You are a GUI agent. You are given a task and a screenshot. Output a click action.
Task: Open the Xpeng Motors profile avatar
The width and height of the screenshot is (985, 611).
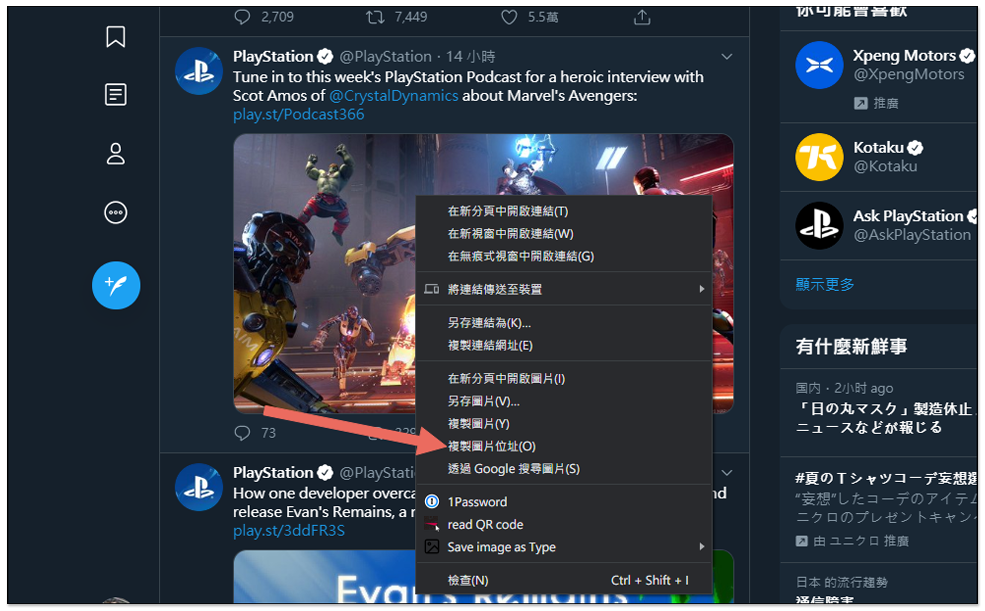click(819, 65)
